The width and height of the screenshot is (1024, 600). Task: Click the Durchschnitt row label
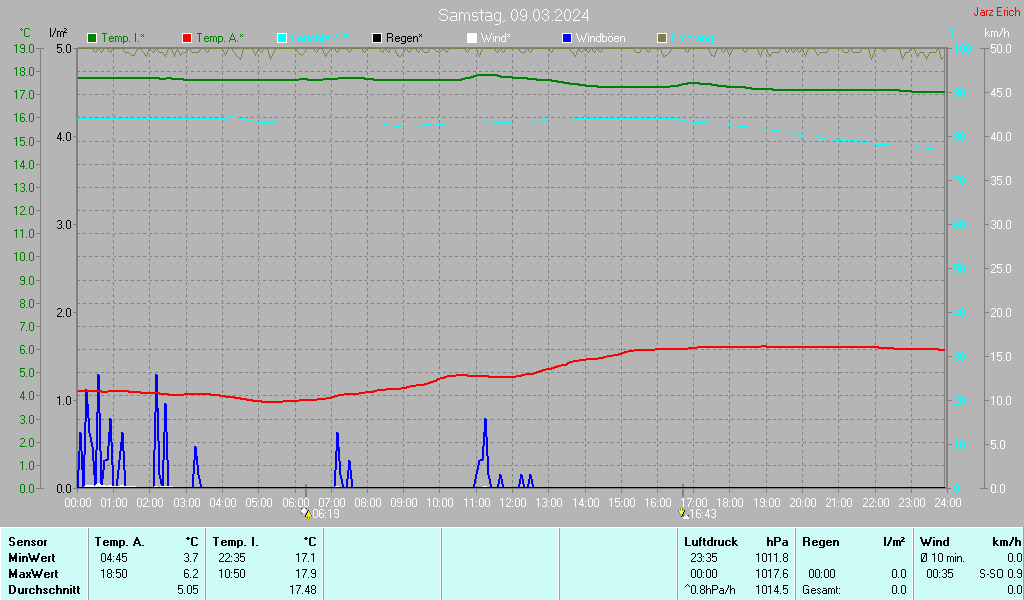[x=44, y=590]
